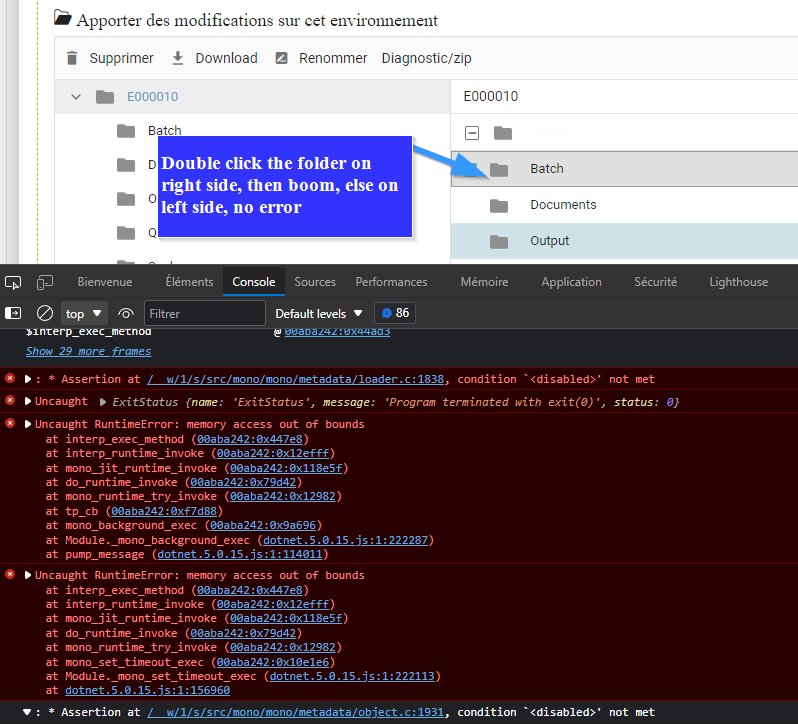Clear the console with the clear icon
The image size is (798, 724).
(x=44, y=313)
